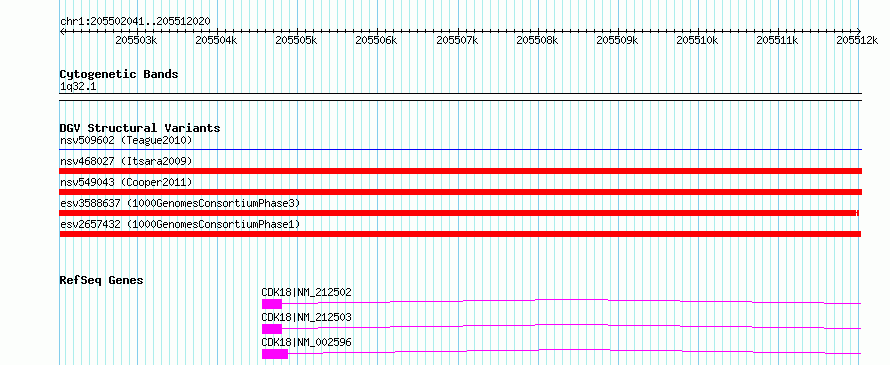Click the red esv2657432 variant bar
The width and height of the screenshot is (890, 365).
coord(460,234)
